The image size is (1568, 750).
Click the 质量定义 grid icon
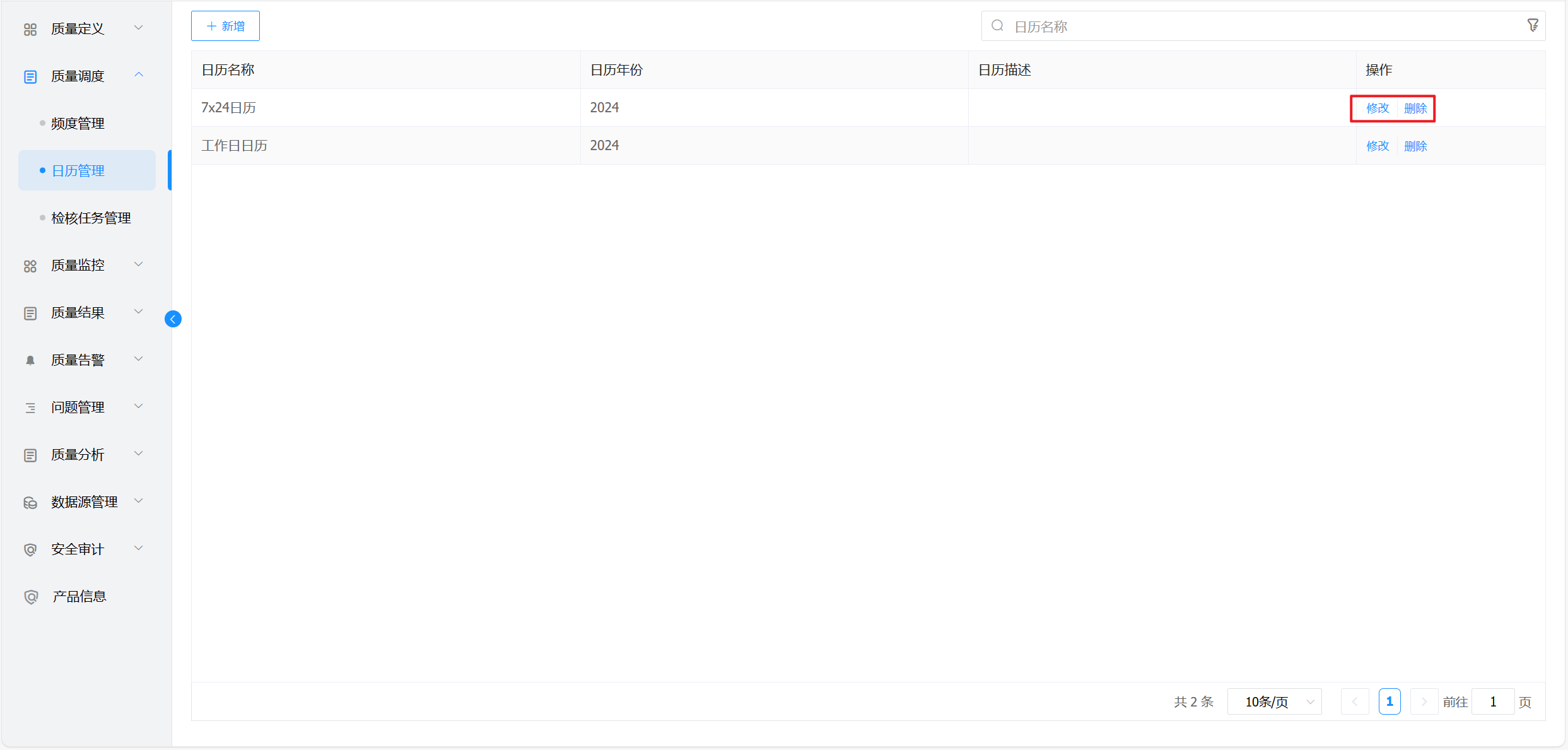tap(30, 29)
